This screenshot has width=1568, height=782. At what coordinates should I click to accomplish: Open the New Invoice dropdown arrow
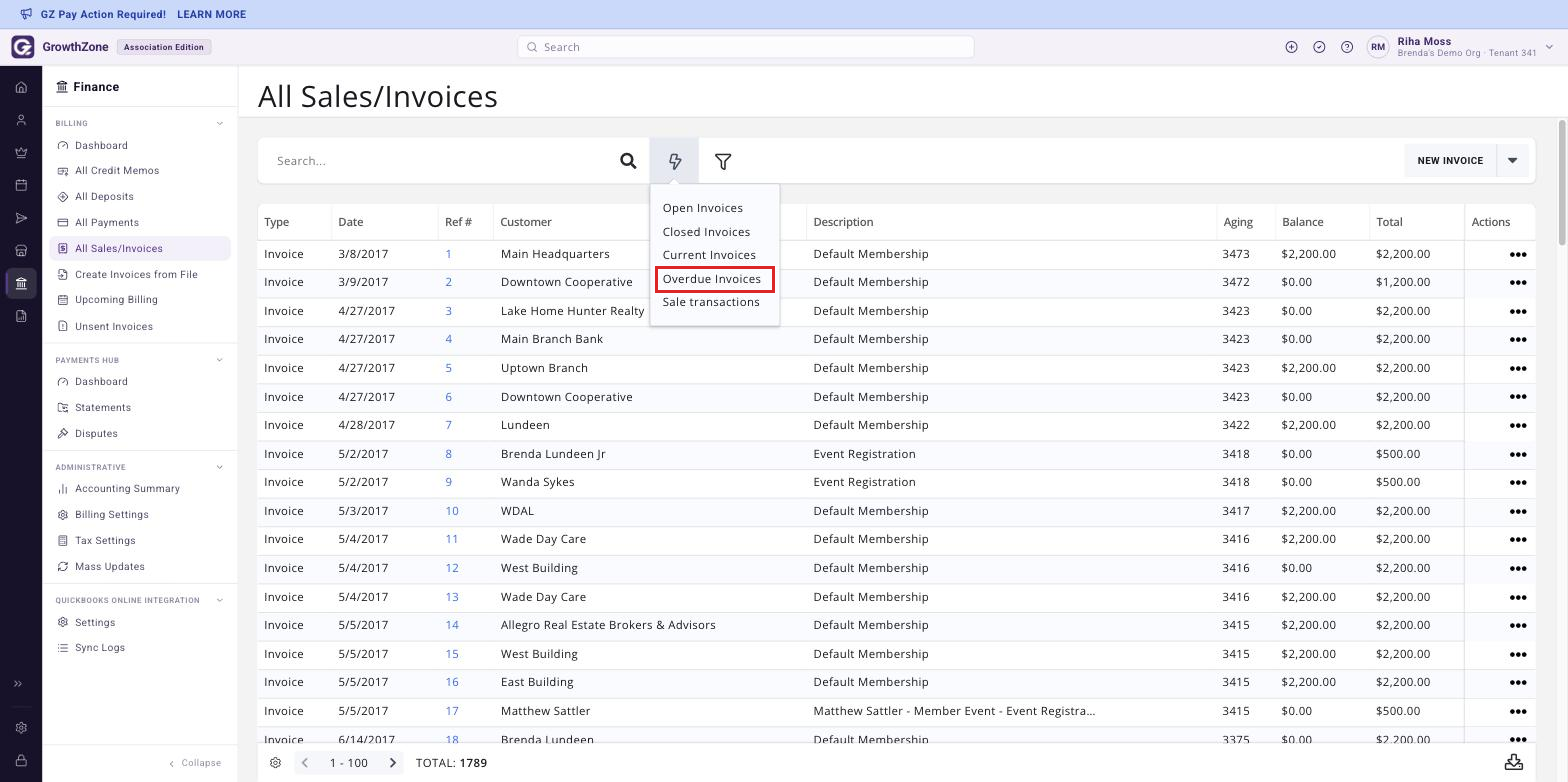1512,161
